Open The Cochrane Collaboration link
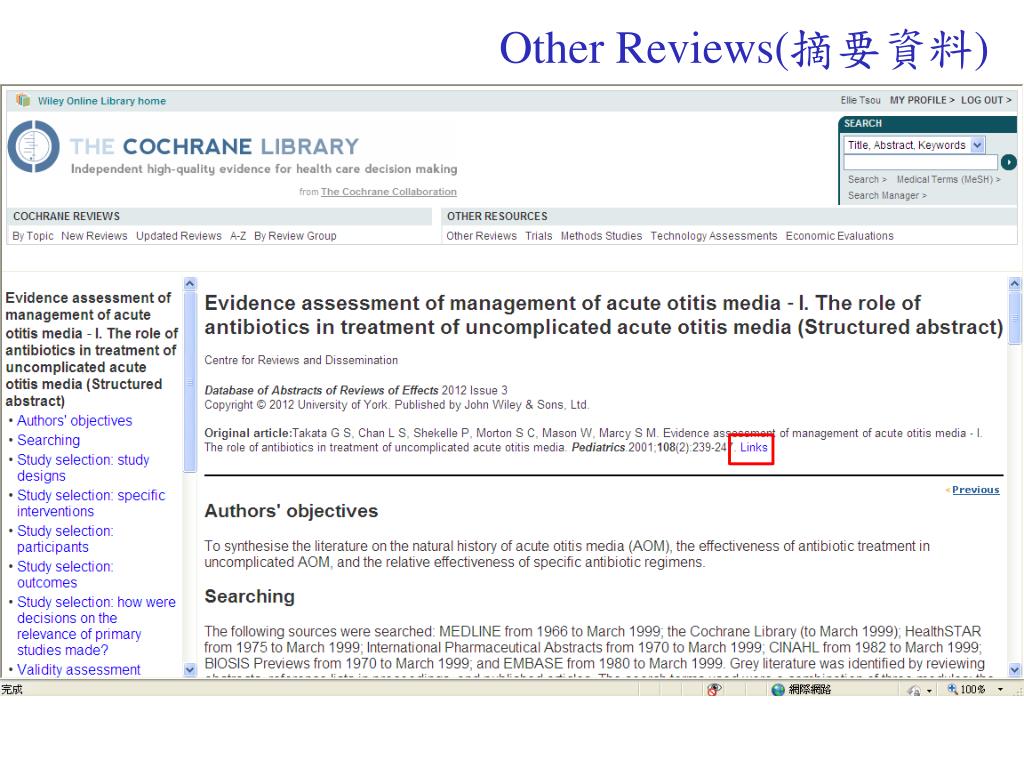Viewport: 1024px width, 768px height. [x=389, y=191]
